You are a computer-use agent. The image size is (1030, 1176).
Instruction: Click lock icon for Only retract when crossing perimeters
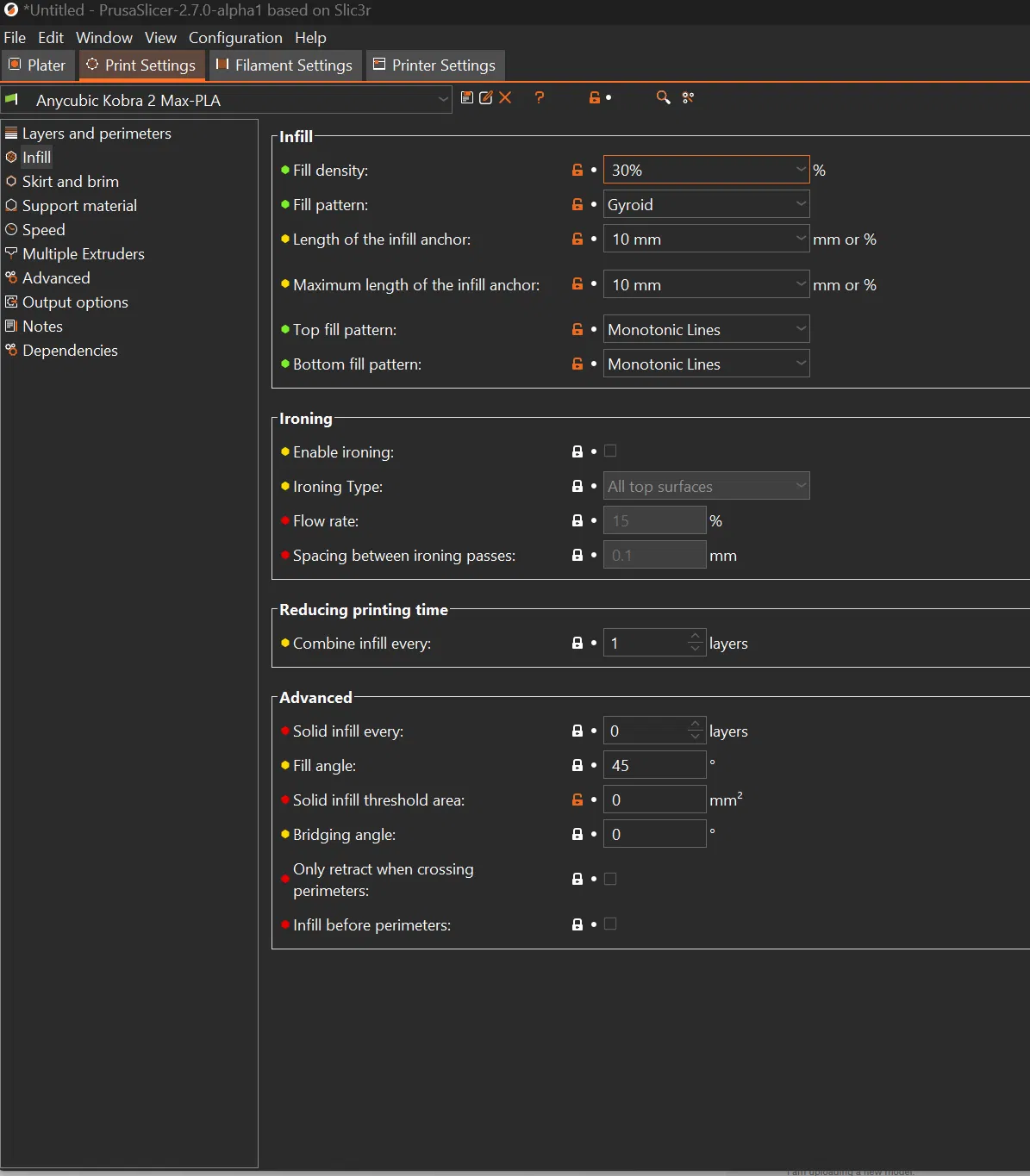pyautogui.click(x=577, y=879)
